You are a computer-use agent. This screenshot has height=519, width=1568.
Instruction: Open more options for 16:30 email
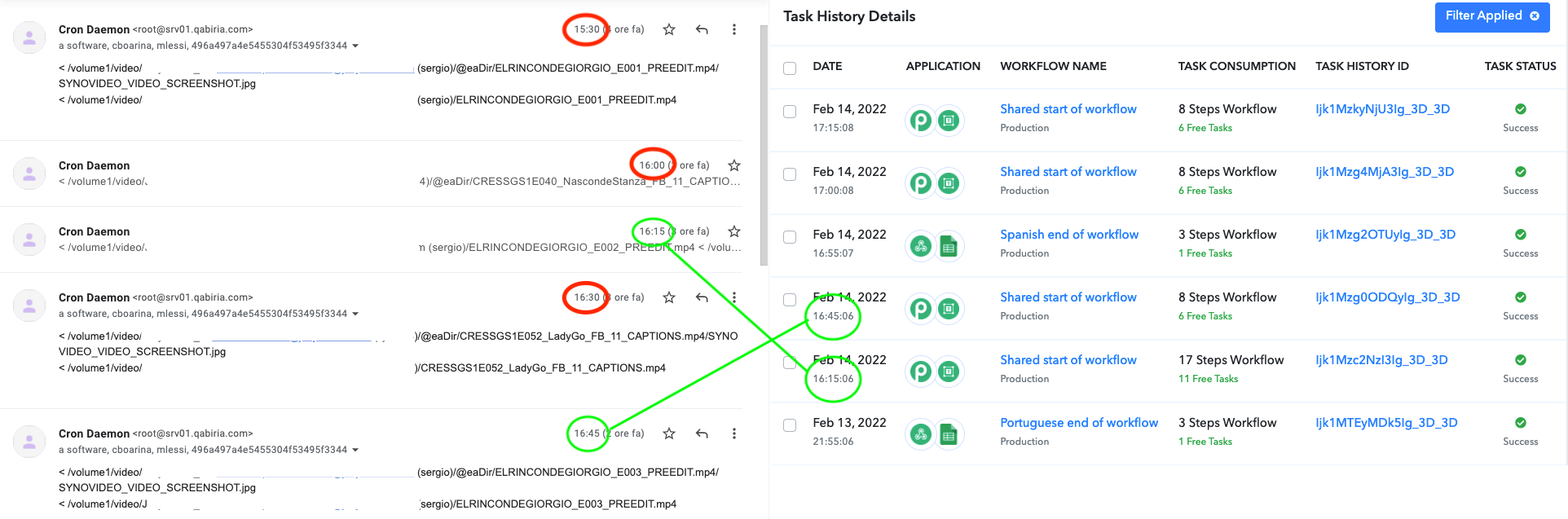(733, 297)
